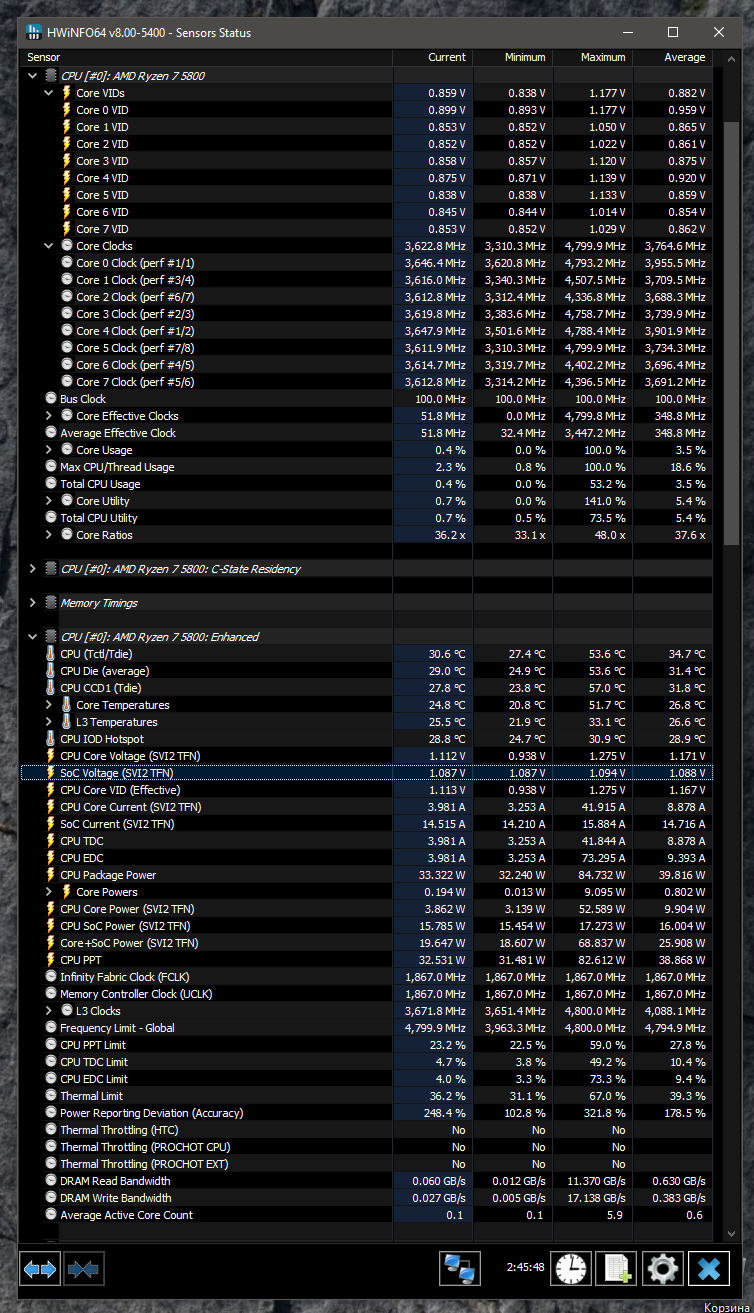Image resolution: width=754 pixels, height=1313 pixels.
Task: Select the CPU EDC Limit row
Action: pos(367,1079)
